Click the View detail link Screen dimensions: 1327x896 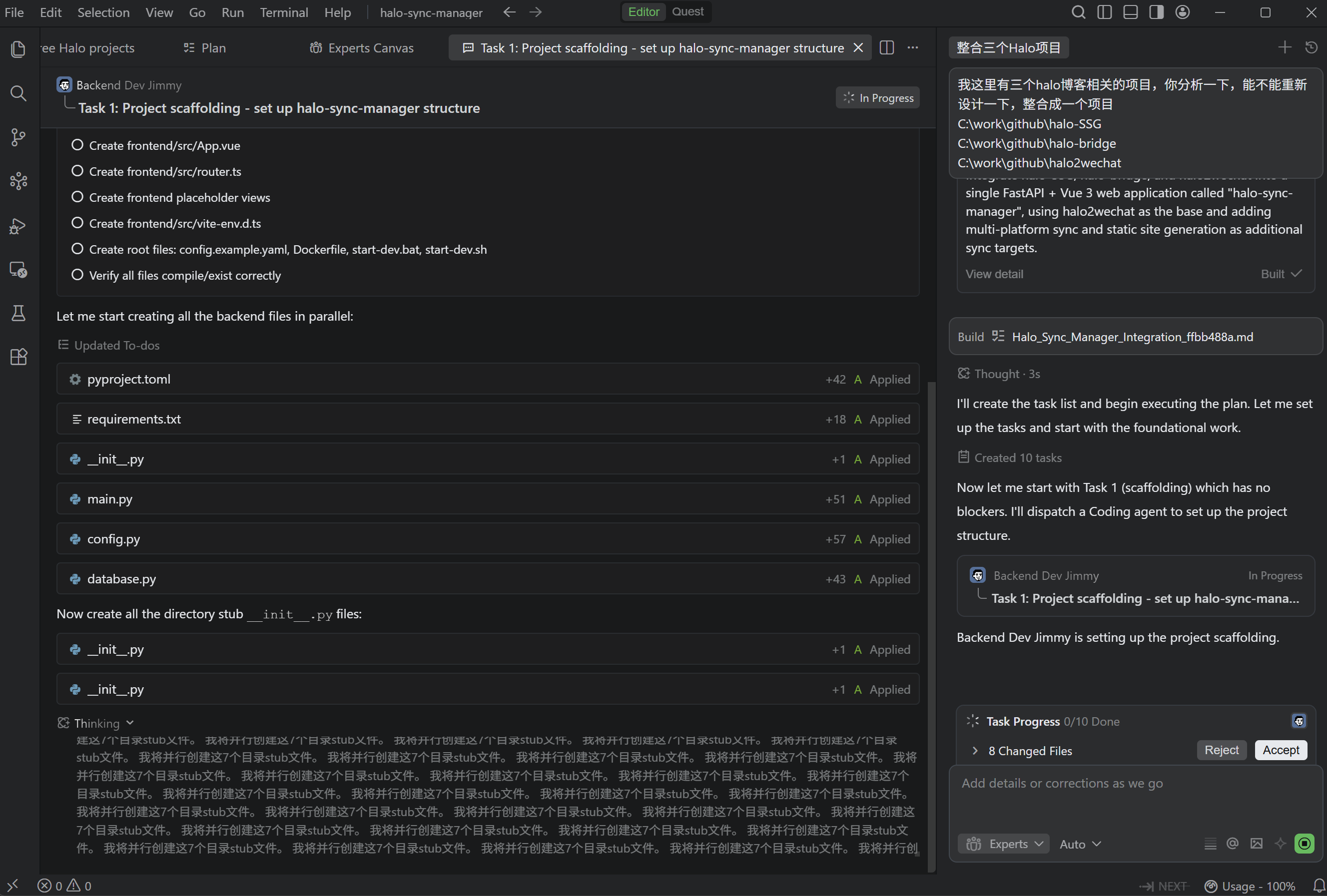994,274
